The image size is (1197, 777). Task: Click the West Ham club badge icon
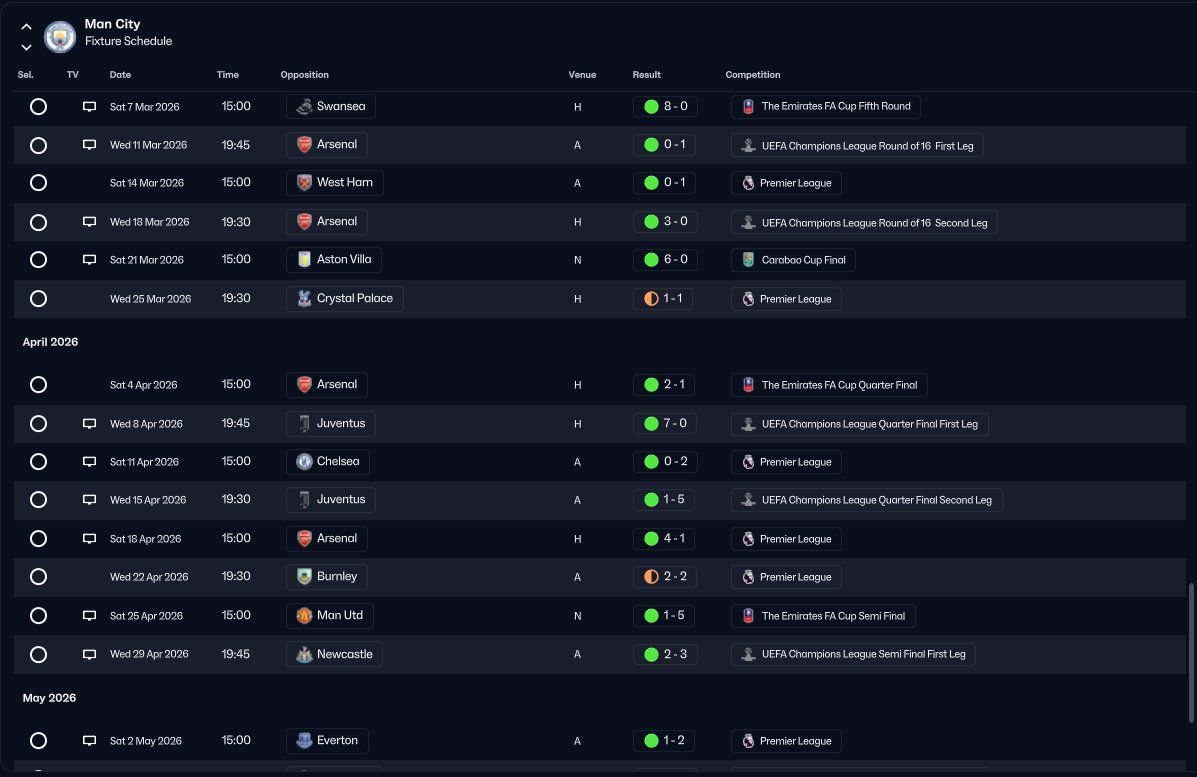point(304,183)
